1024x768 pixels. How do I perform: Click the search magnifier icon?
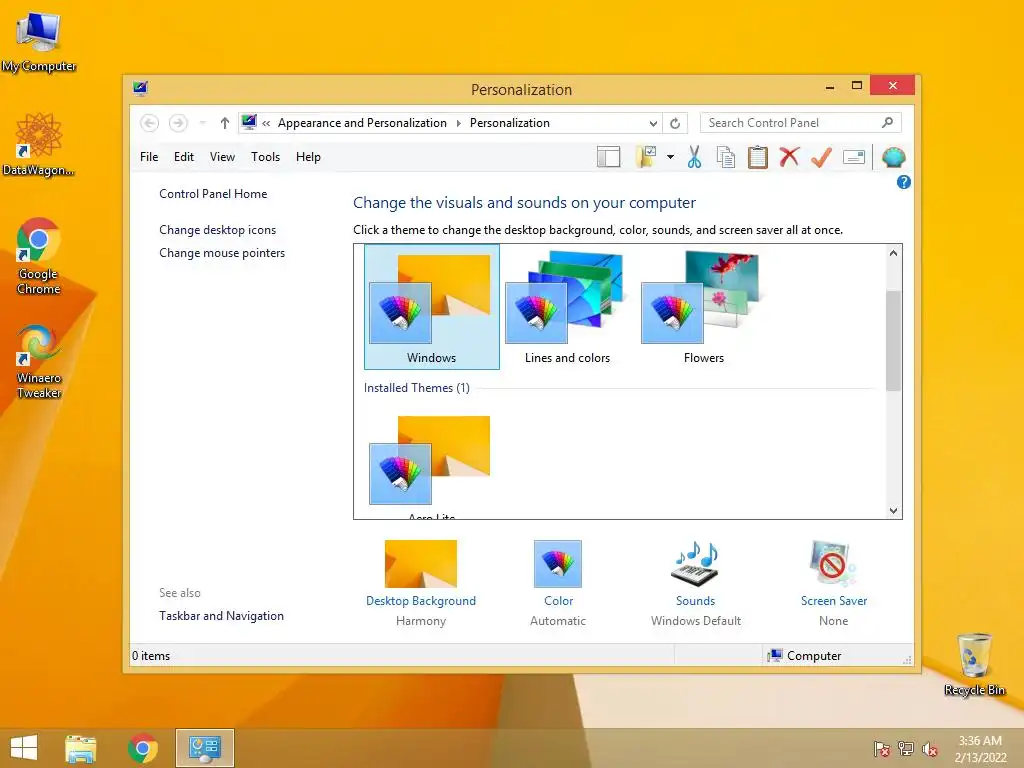(x=887, y=123)
